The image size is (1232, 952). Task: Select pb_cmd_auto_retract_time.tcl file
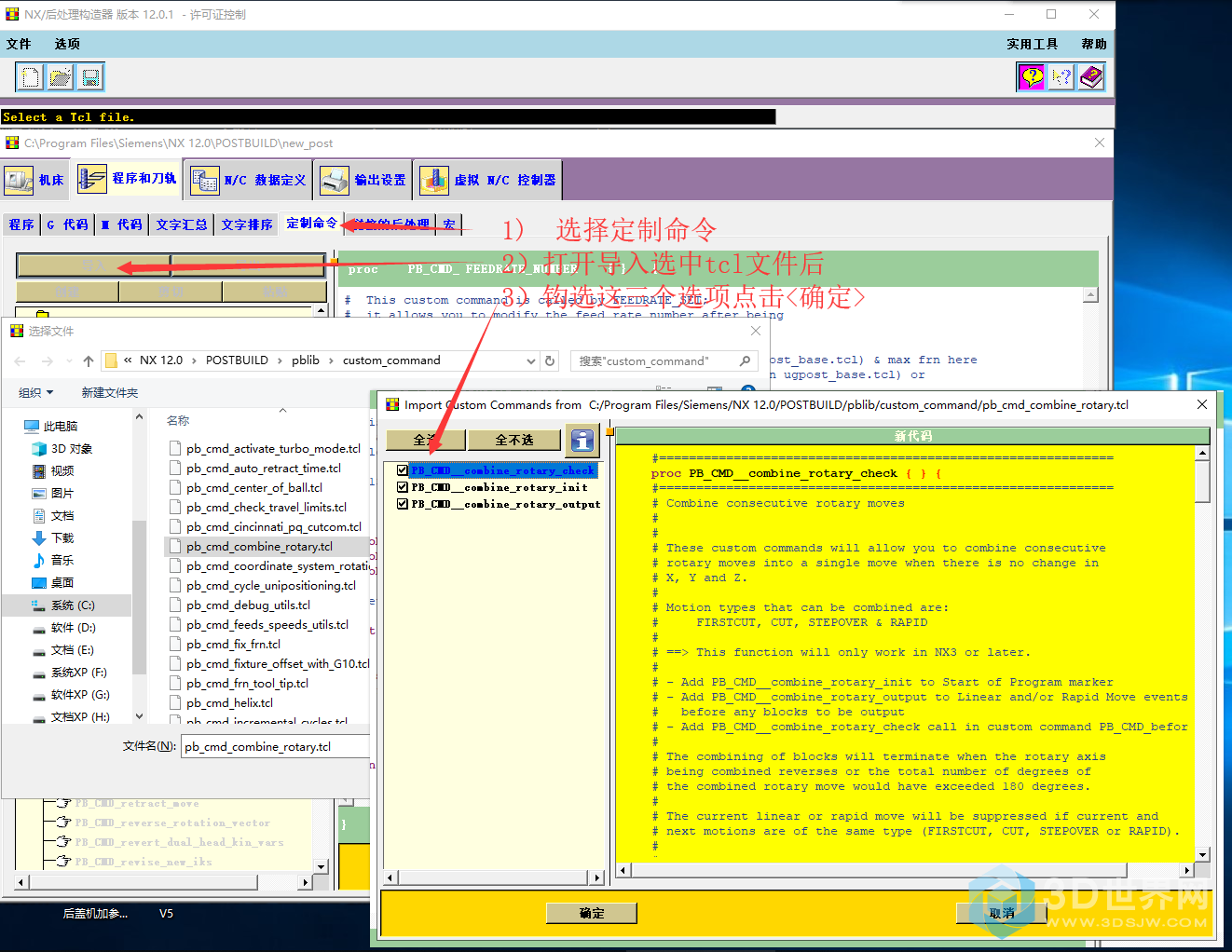264,468
